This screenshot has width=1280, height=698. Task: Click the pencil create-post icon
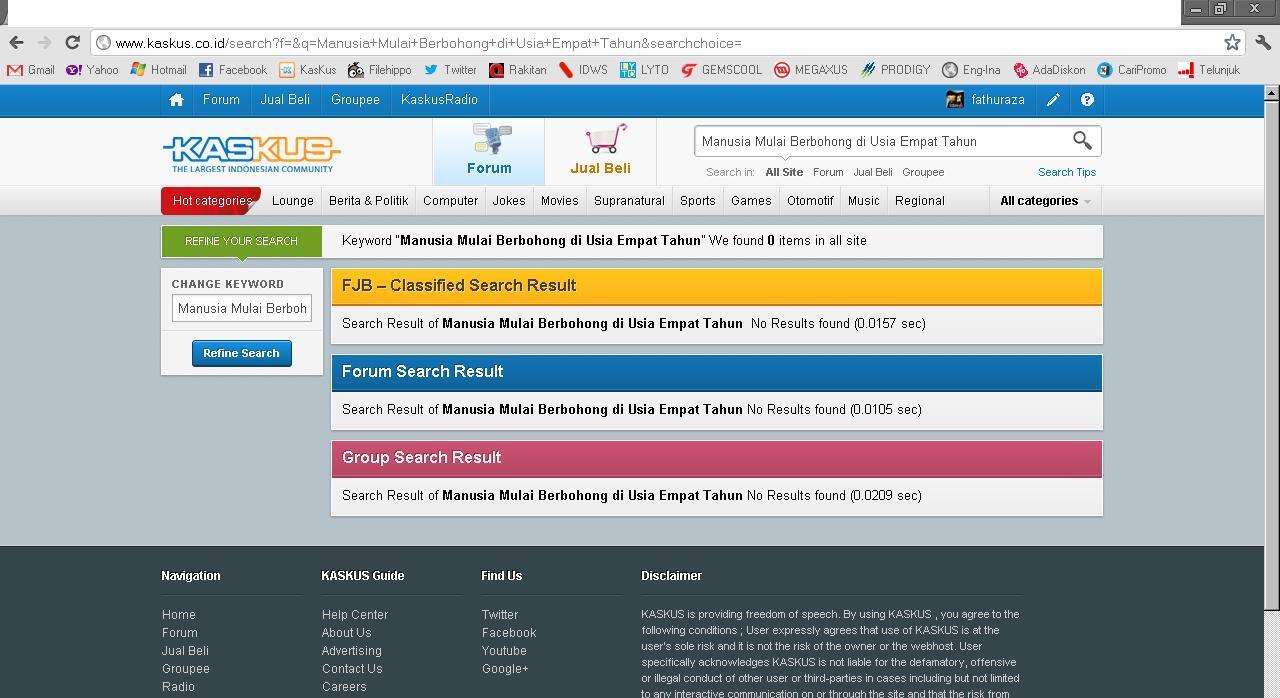point(1053,100)
